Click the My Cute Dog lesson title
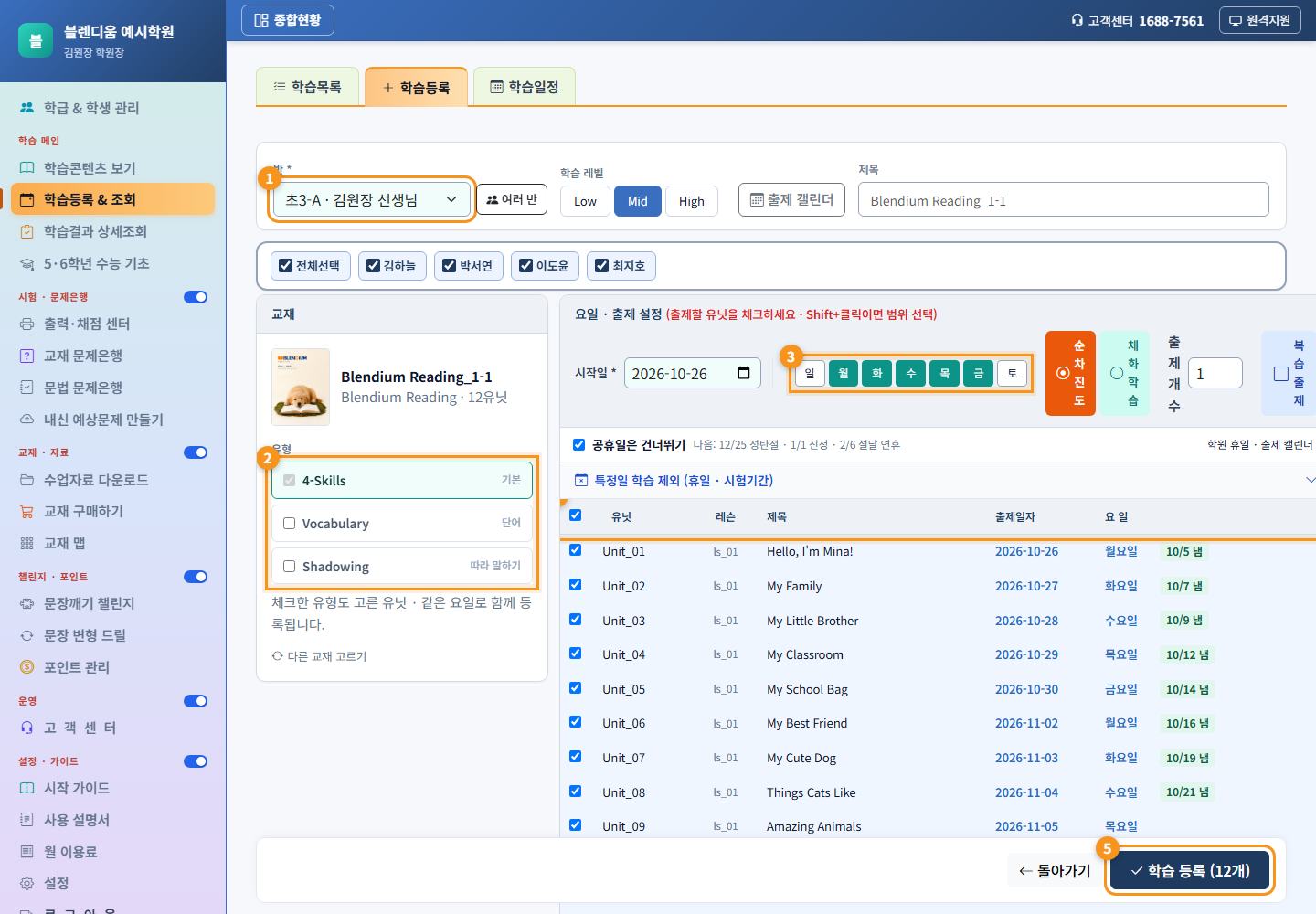The image size is (1316, 914). tap(801, 758)
